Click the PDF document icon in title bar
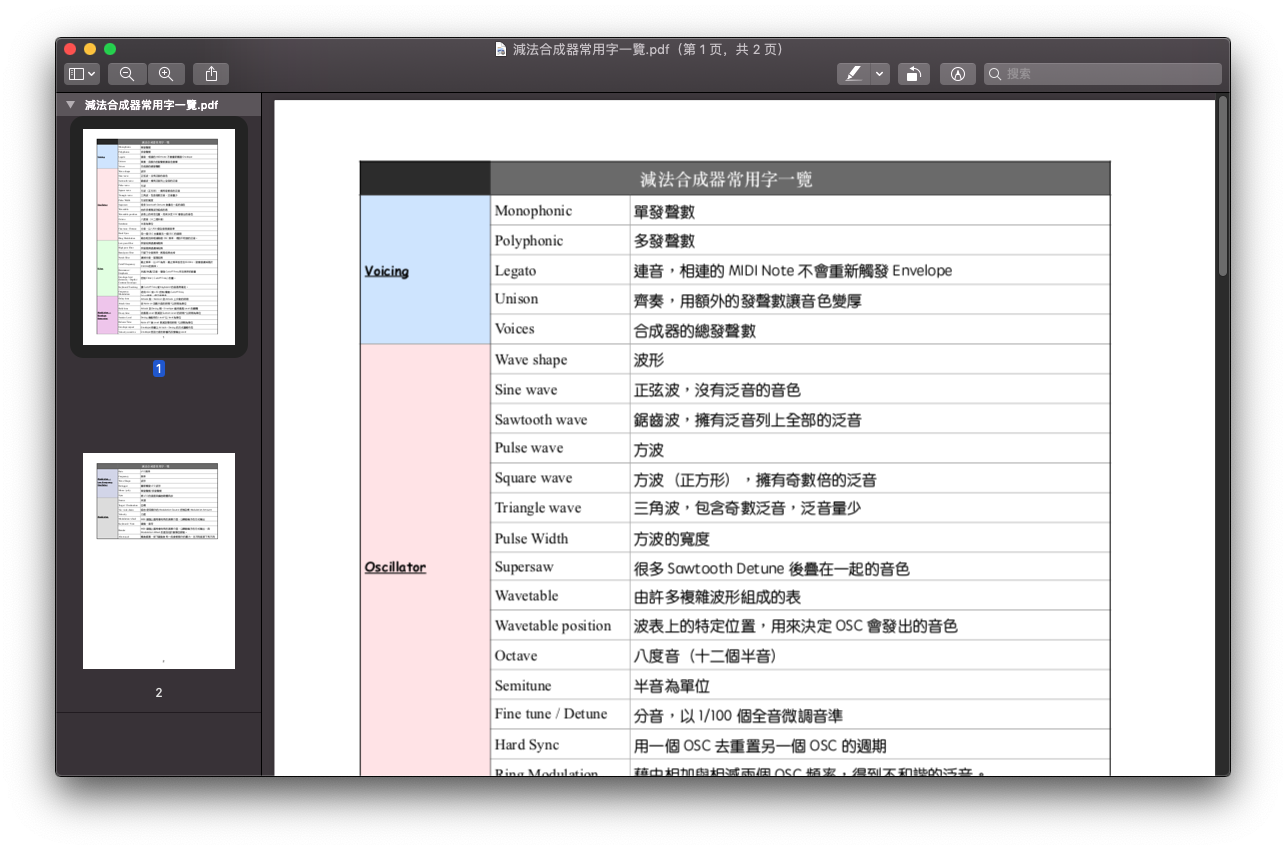The image size is (1286, 850). tap(500, 49)
